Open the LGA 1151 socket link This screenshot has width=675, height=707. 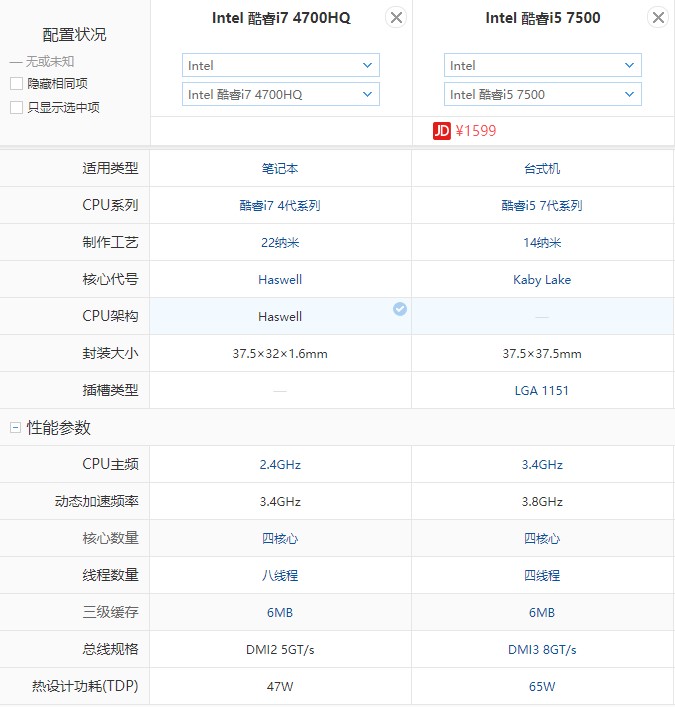click(x=542, y=390)
